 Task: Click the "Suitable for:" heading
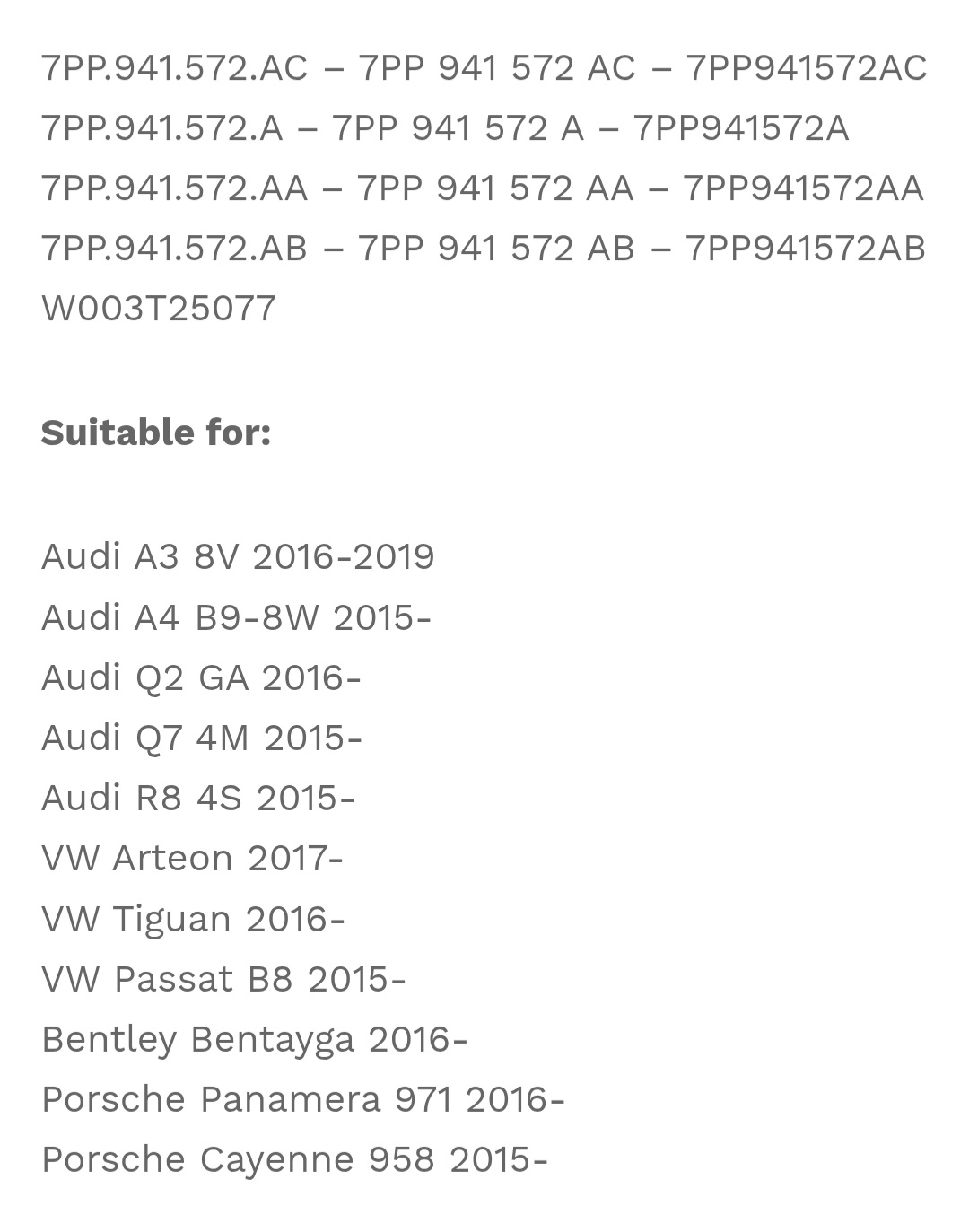[156, 433]
